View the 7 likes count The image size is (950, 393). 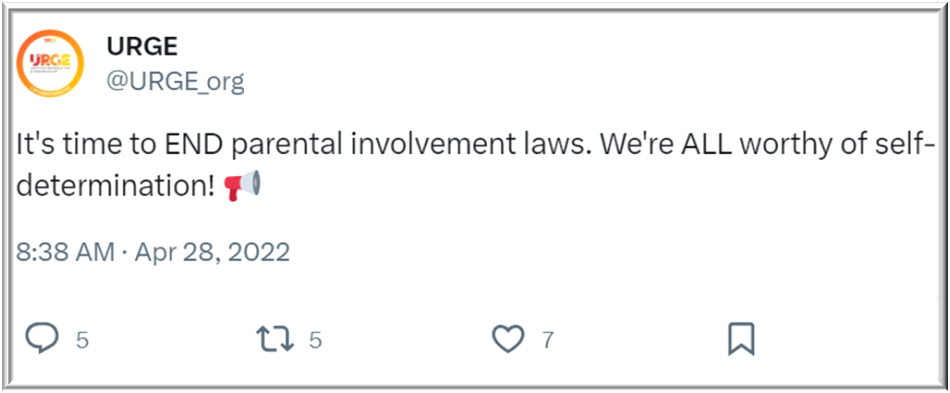[x=548, y=340]
